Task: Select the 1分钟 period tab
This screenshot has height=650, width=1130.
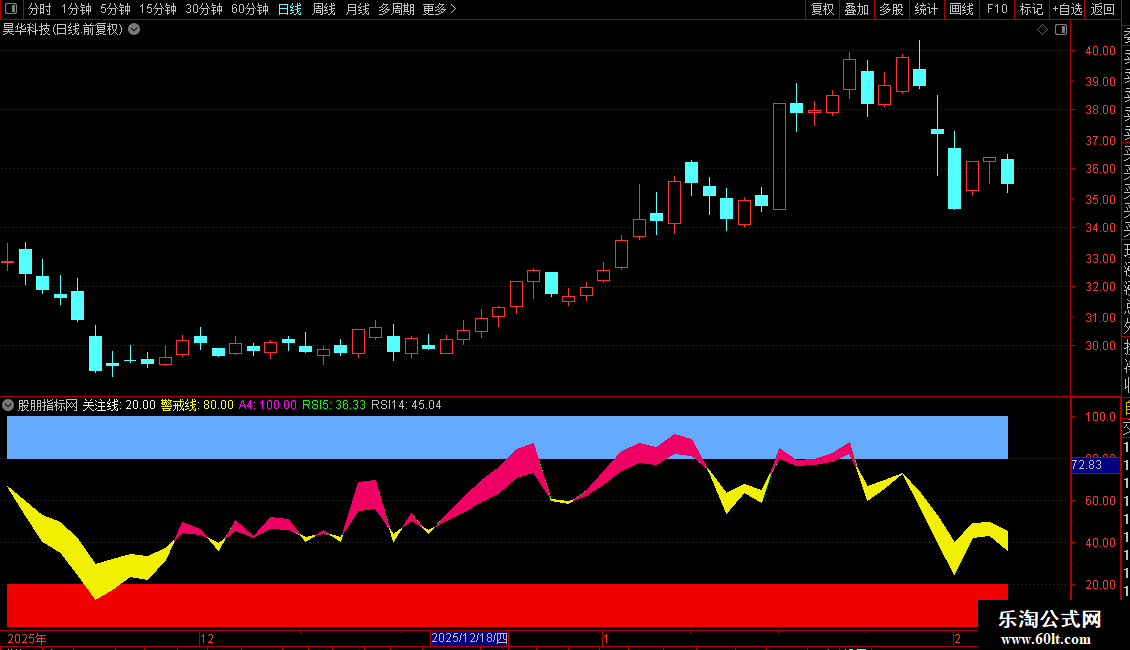Action: pyautogui.click(x=76, y=9)
